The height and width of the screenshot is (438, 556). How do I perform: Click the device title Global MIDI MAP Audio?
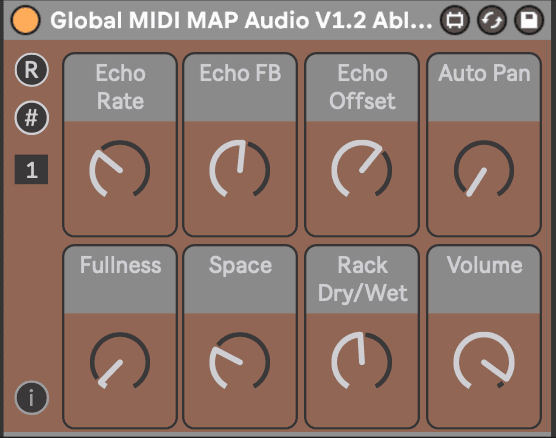pyautogui.click(x=241, y=20)
